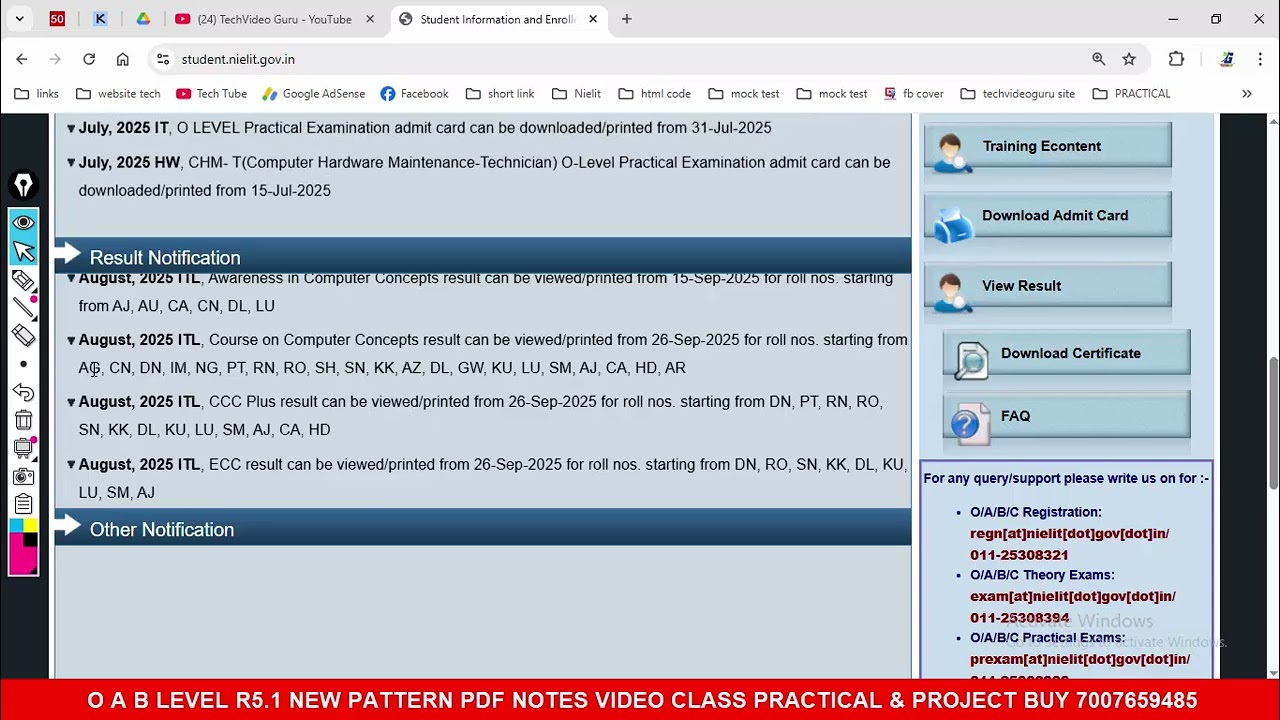Open the whiteboard easel tool
The image size is (1280, 720).
pos(23,448)
